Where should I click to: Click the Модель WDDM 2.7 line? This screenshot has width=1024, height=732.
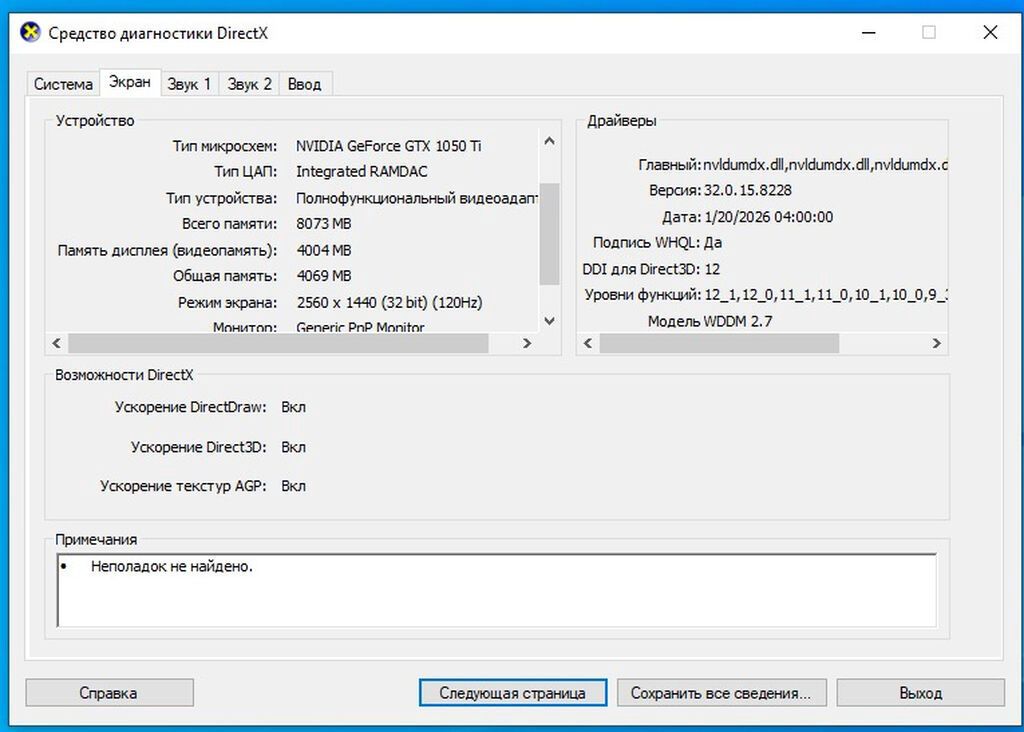point(710,321)
